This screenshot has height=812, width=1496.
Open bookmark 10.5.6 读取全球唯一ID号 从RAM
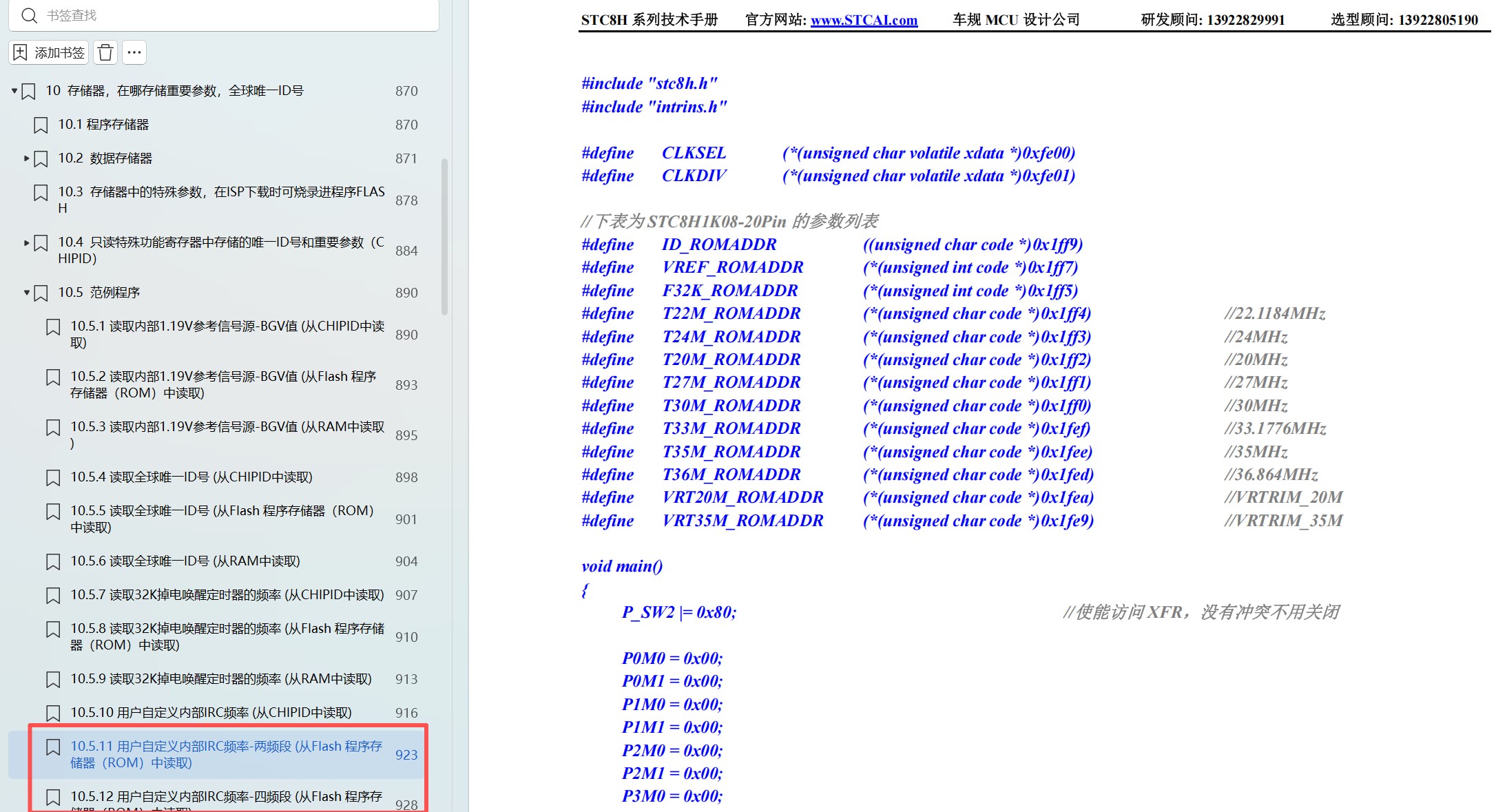click(x=185, y=561)
